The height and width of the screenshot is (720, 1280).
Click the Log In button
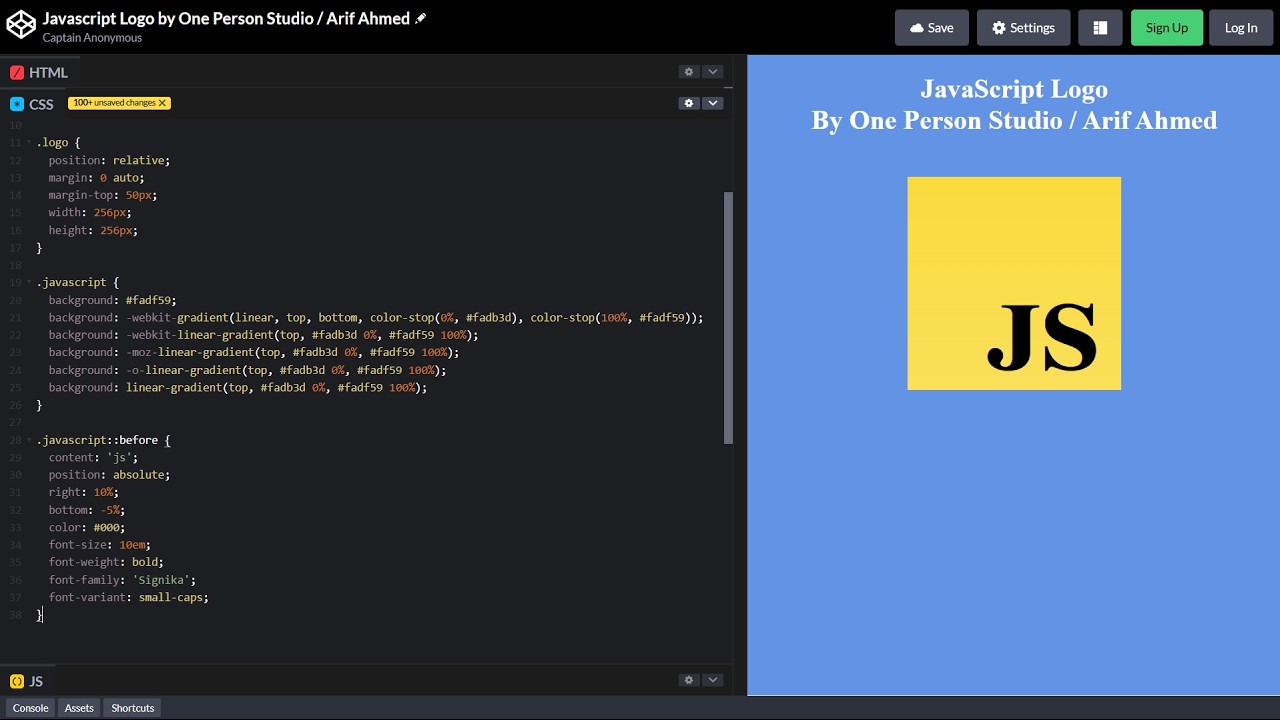(1241, 28)
